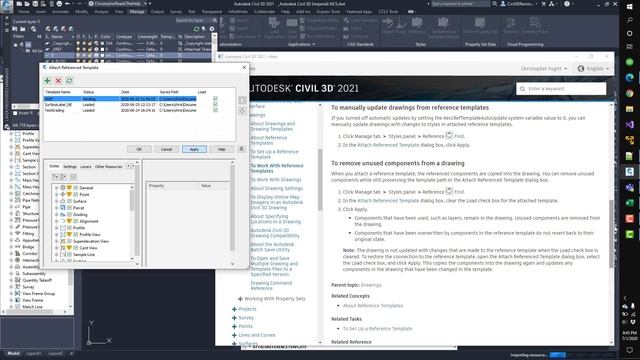Open the Manage ribbon tab

coord(137,12)
